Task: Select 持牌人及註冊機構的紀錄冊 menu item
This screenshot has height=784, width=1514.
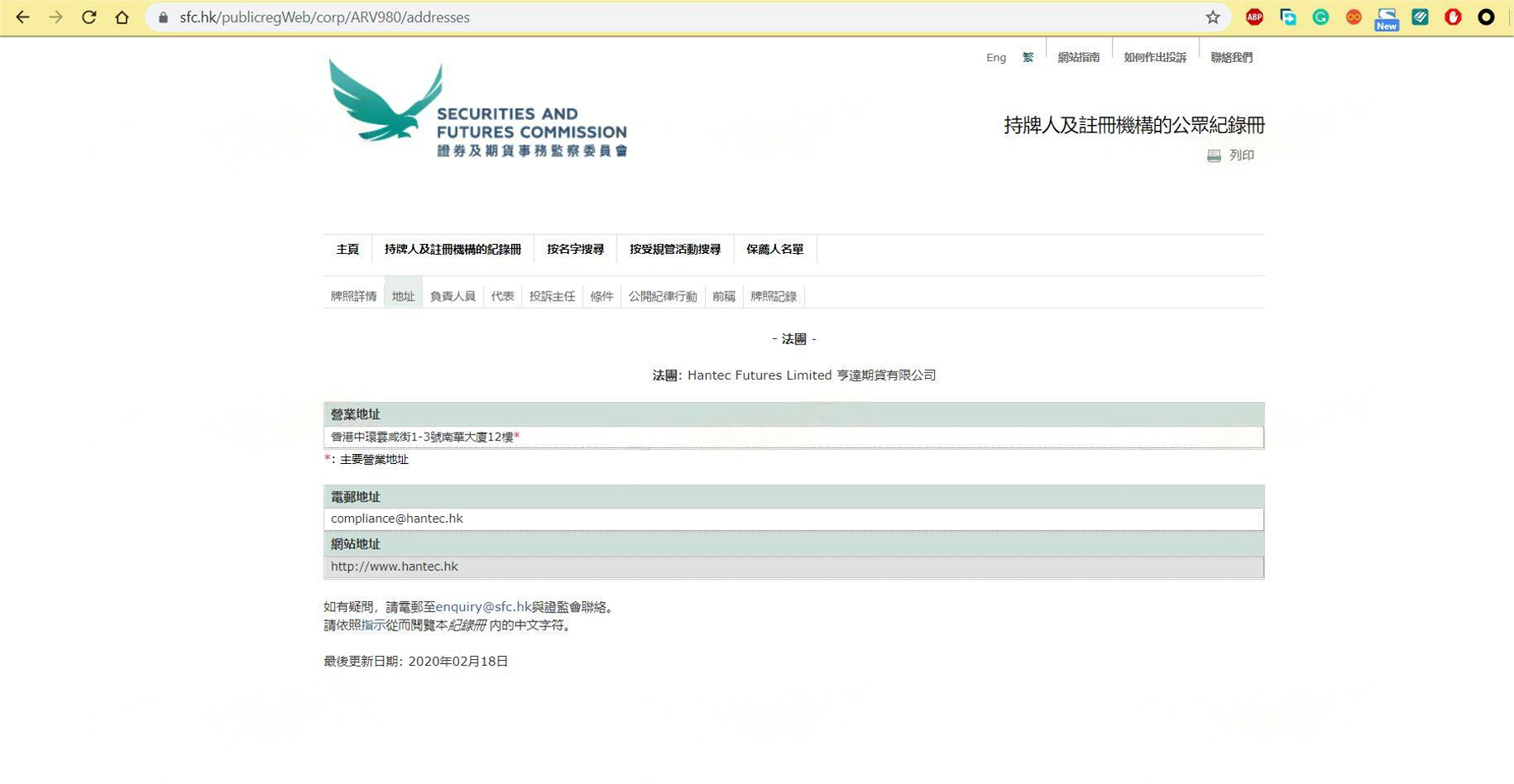Action: click(x=453, y=249)
